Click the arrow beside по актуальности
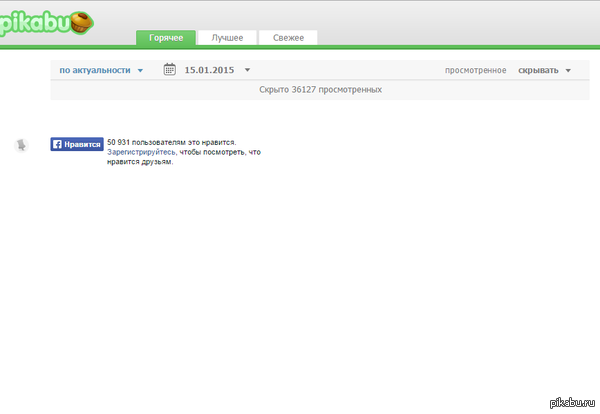This screenshot has width=600, height=414. 141,71
